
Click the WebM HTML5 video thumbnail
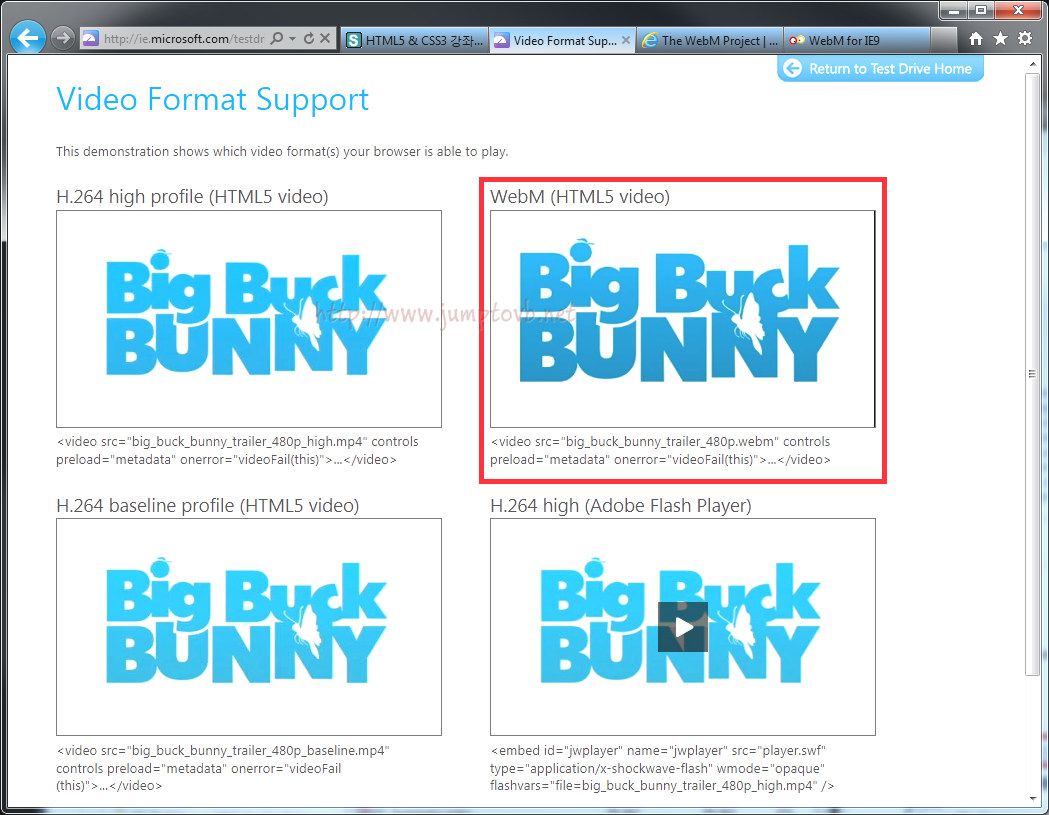pos(682,319)
